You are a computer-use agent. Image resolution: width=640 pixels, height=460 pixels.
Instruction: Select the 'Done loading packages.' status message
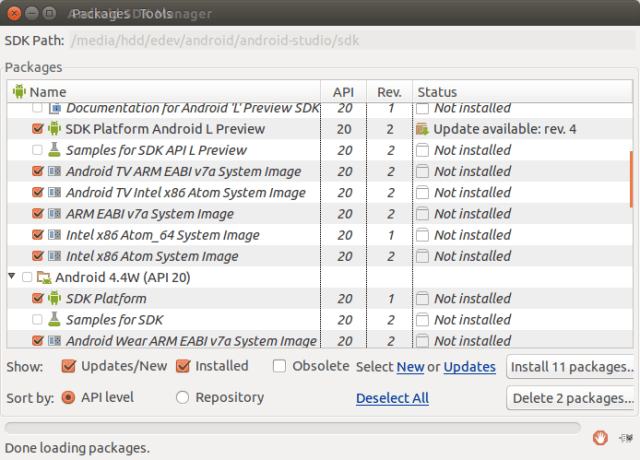[x=77, y=448]
